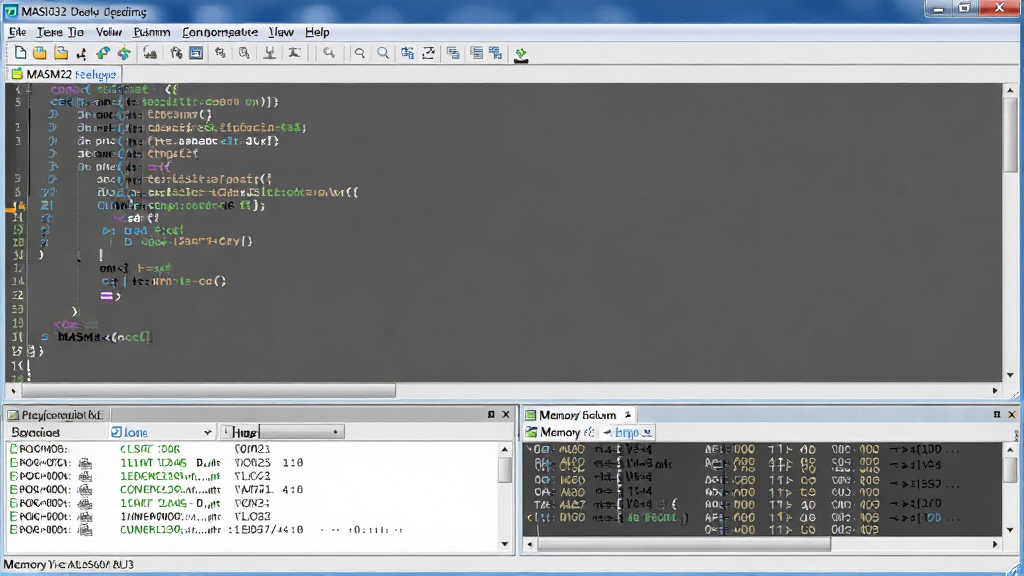Open the first menu bar item, Eile
The height and width of the screenshot is (576, 1024).
[18, 32]
